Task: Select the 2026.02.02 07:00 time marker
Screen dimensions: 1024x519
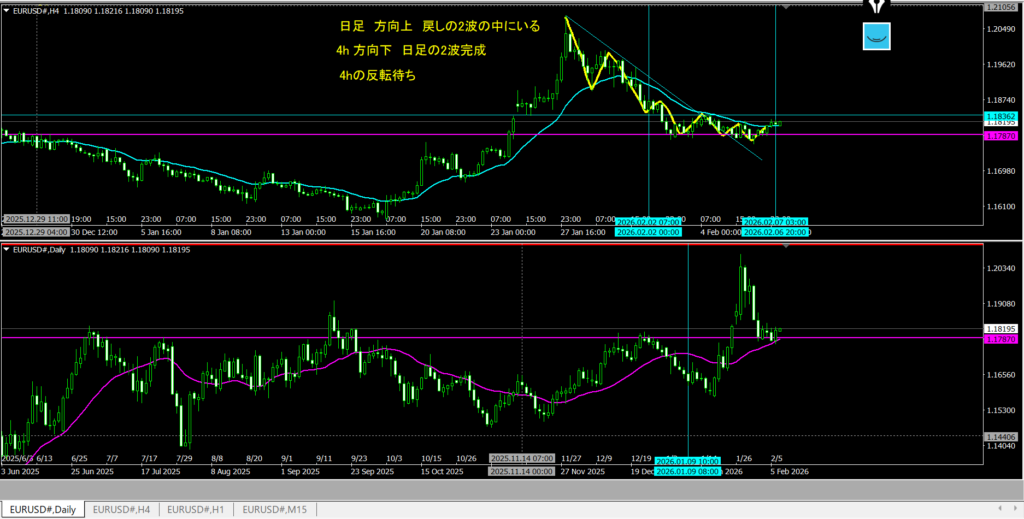Action: [x=648, y=220]
